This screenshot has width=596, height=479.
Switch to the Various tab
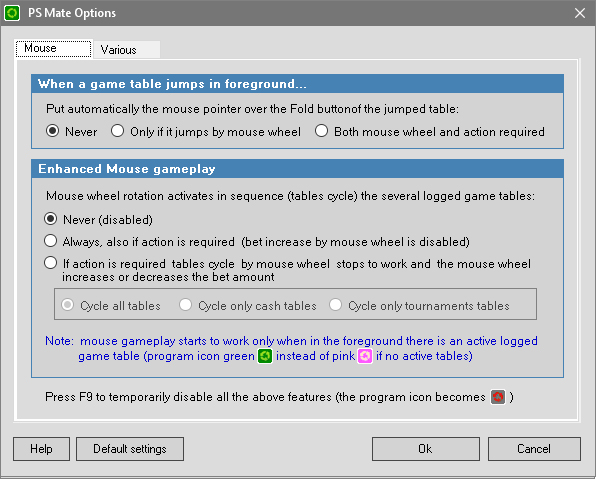[x=127, y=50]
